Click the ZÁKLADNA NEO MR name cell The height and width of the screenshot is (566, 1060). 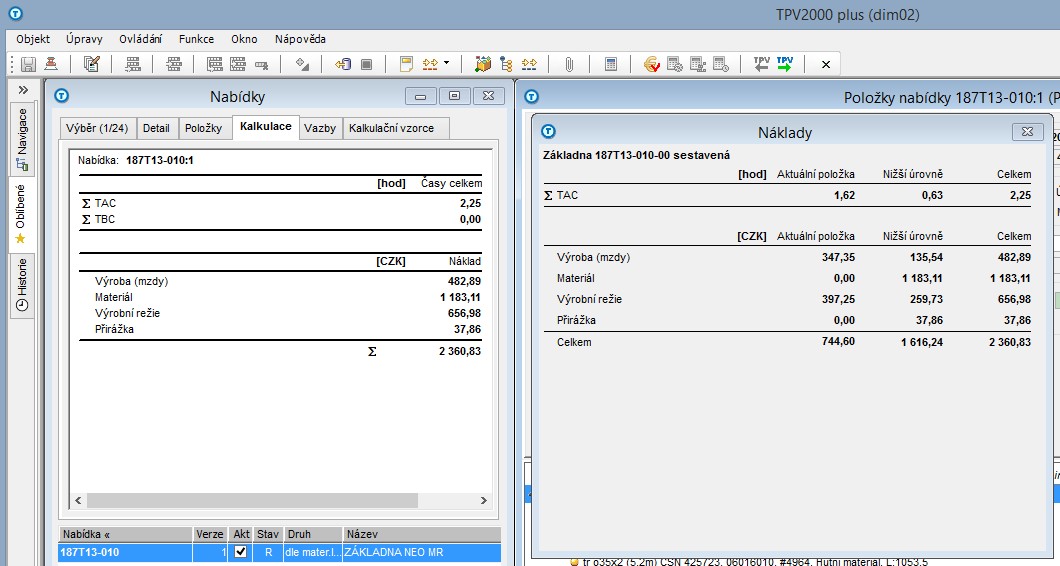(422, 552)
